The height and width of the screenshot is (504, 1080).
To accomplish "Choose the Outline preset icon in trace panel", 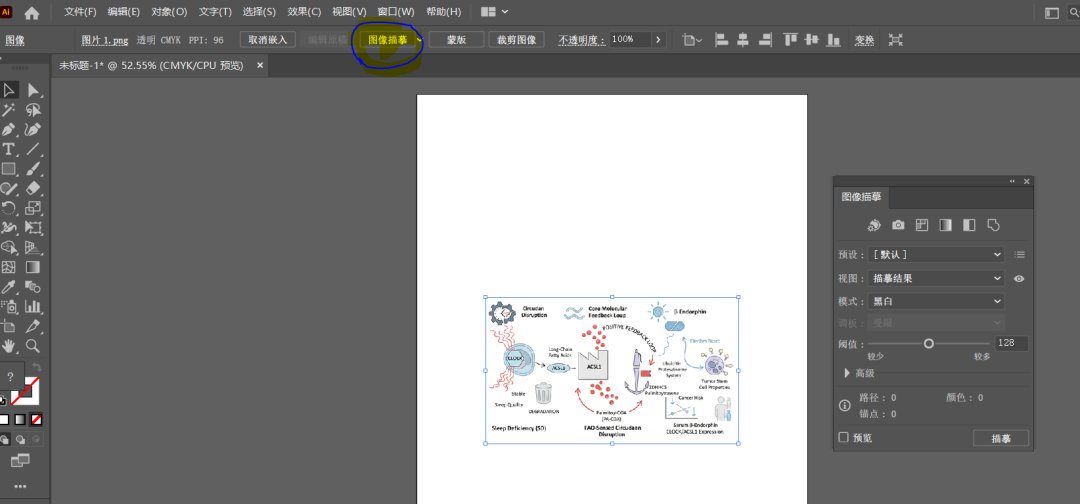I will coord(993,225).
